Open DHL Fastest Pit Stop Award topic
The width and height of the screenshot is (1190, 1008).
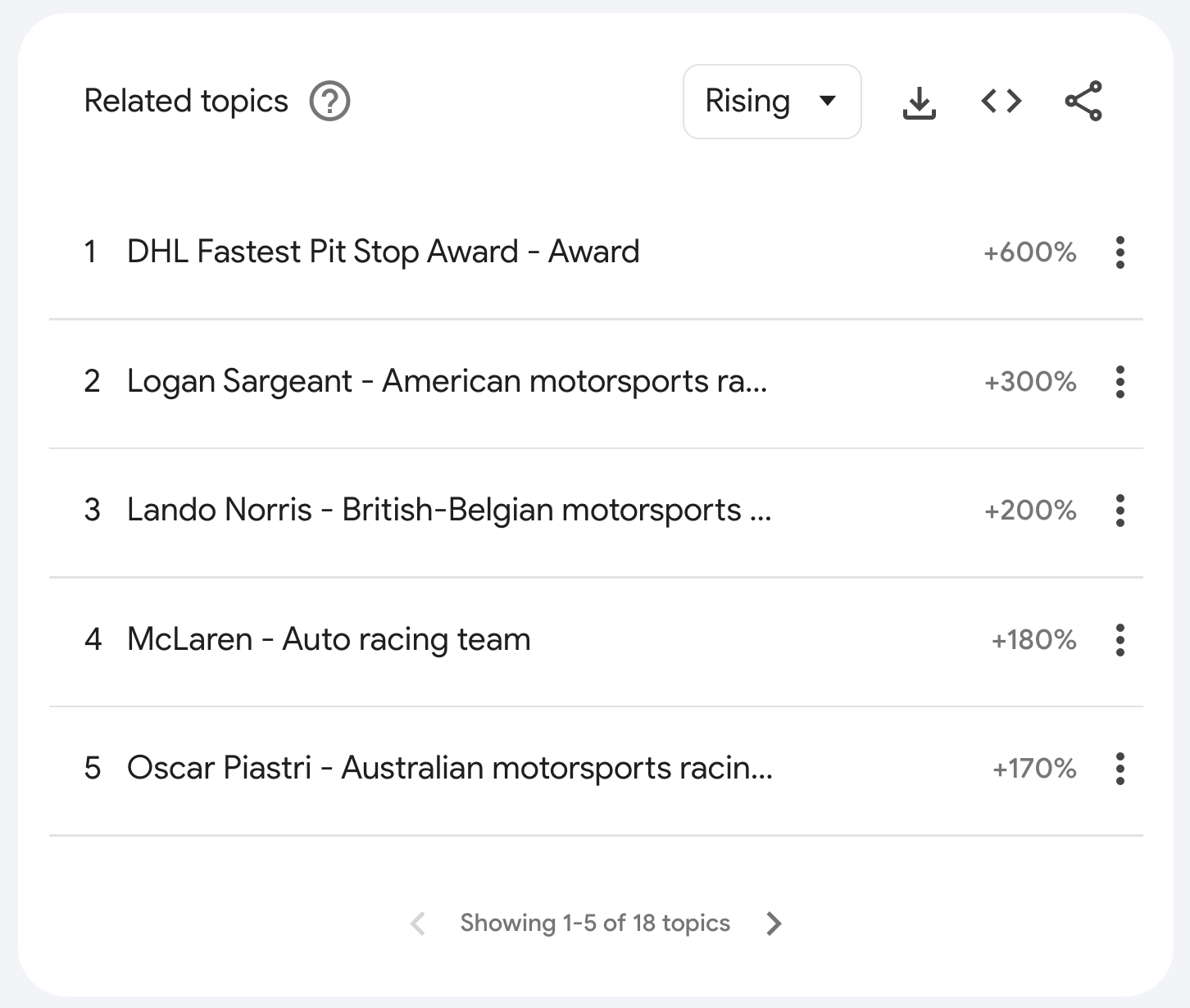[383, 252]
